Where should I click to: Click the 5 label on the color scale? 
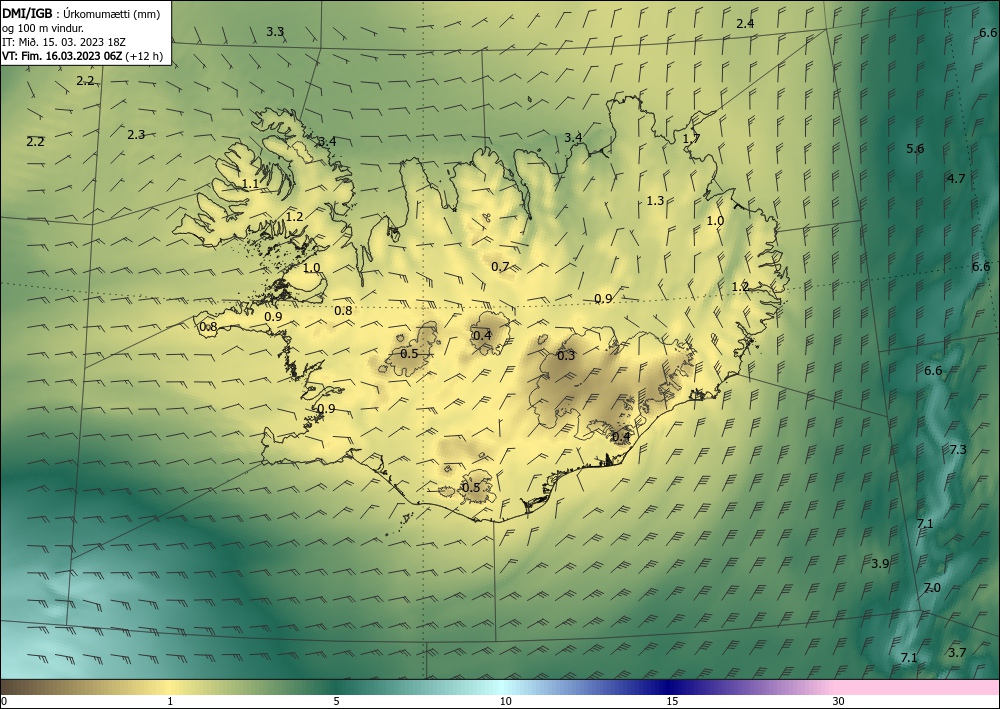(336, 702)
